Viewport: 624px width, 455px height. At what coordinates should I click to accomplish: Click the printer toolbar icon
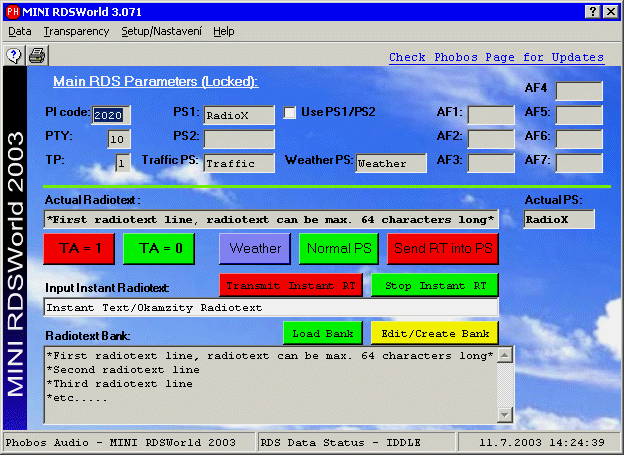(x=37, y=55)
